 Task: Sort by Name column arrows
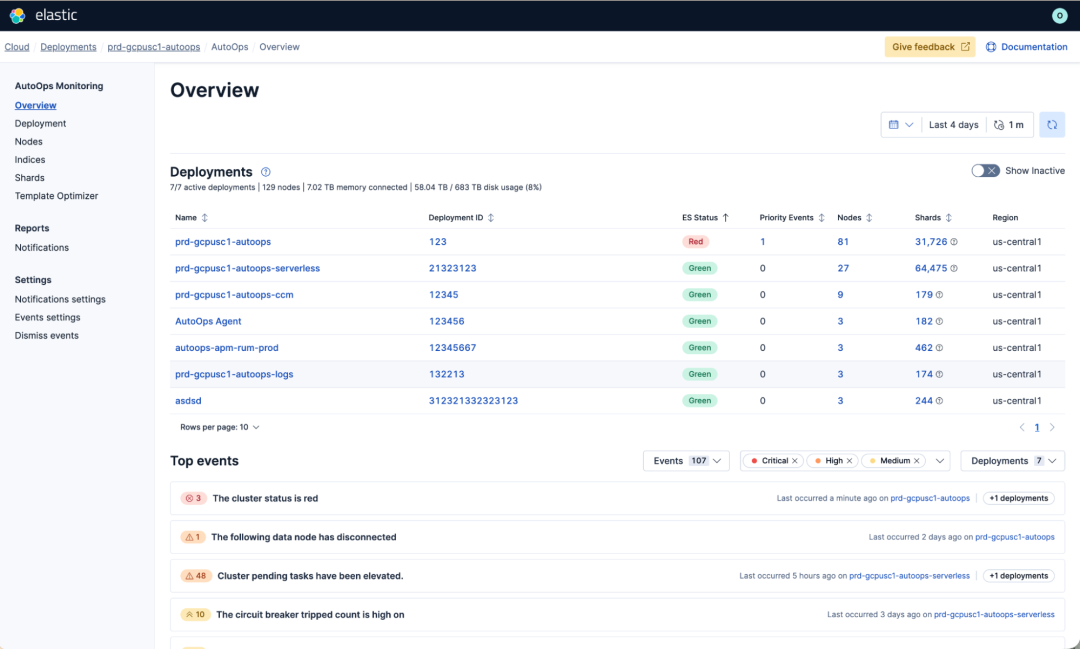click(x=205, y=218)
